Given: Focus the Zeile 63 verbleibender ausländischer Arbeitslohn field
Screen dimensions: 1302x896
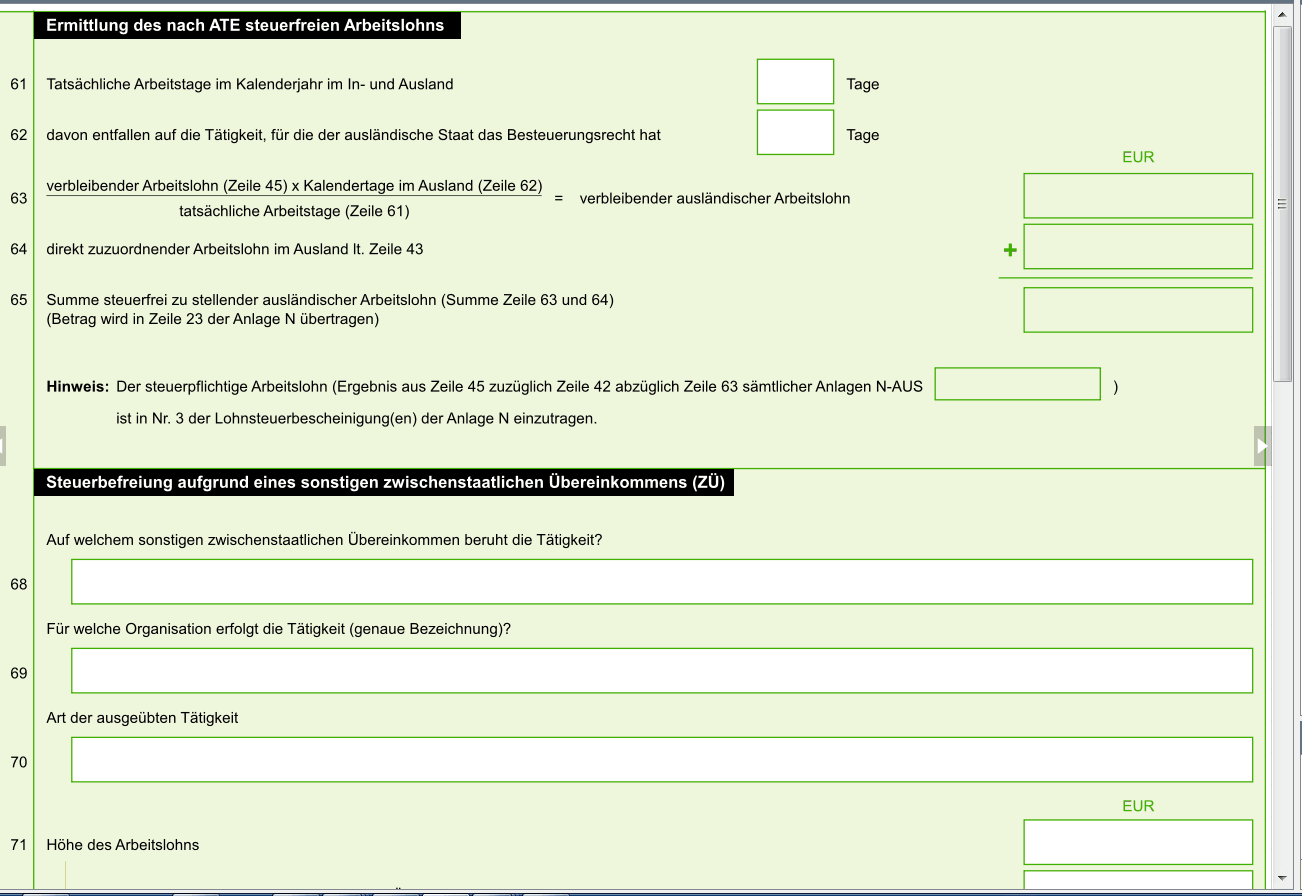Looking at the screenshot, I should [x=1138, y=196].
